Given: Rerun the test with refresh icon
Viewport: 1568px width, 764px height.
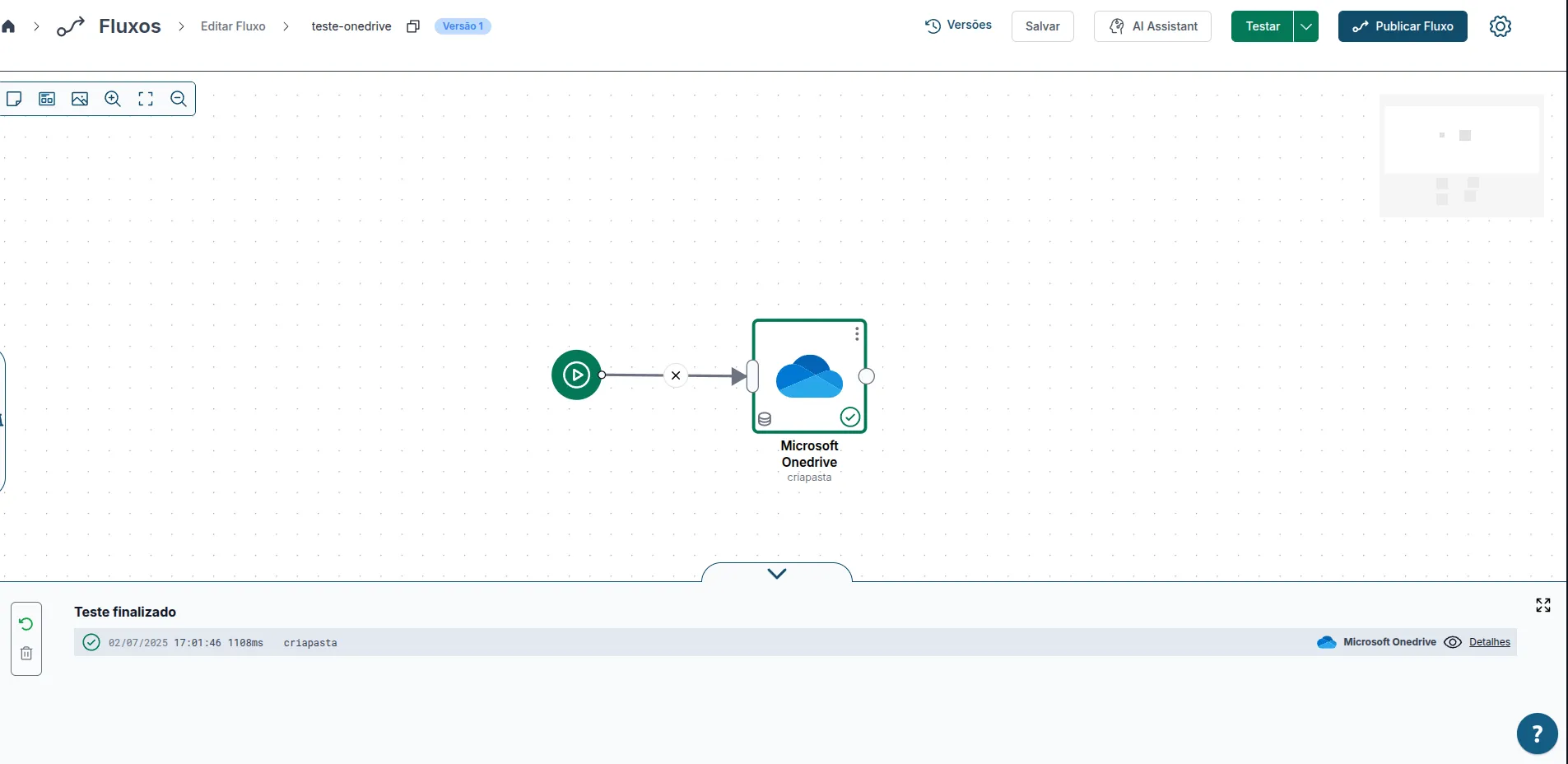Looking at the screenshot, I should 26,624.
